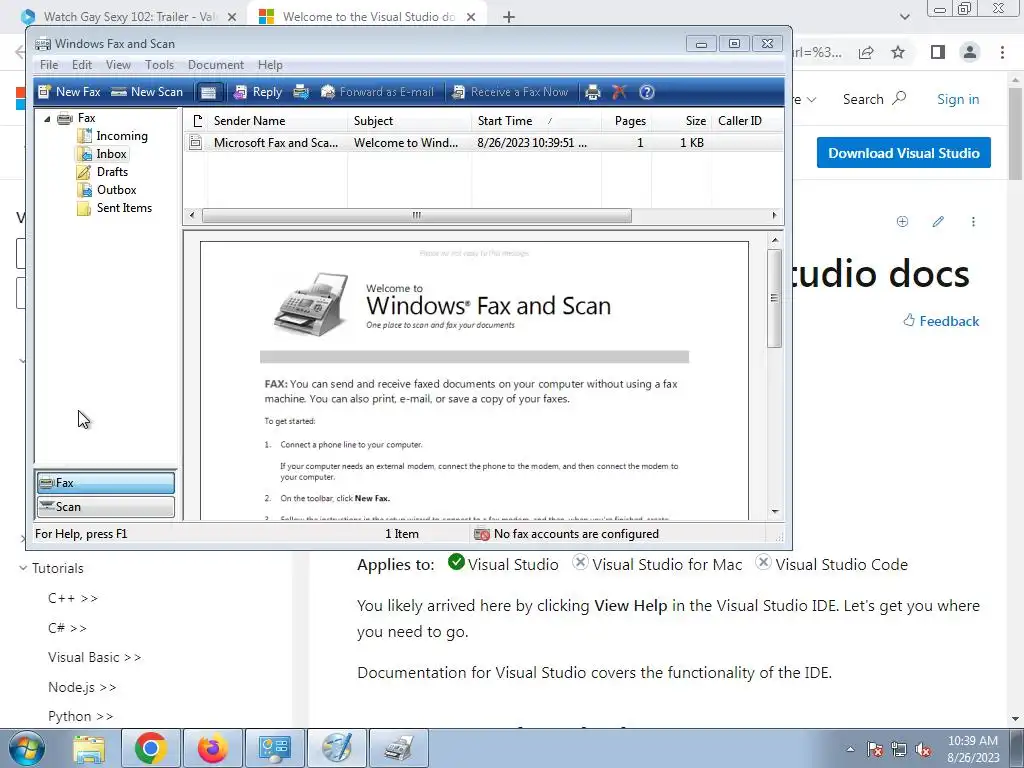Click the preview pane vertical scrollbar thumb
This screenshot has width=1024, height=768.
coord(775,298)
